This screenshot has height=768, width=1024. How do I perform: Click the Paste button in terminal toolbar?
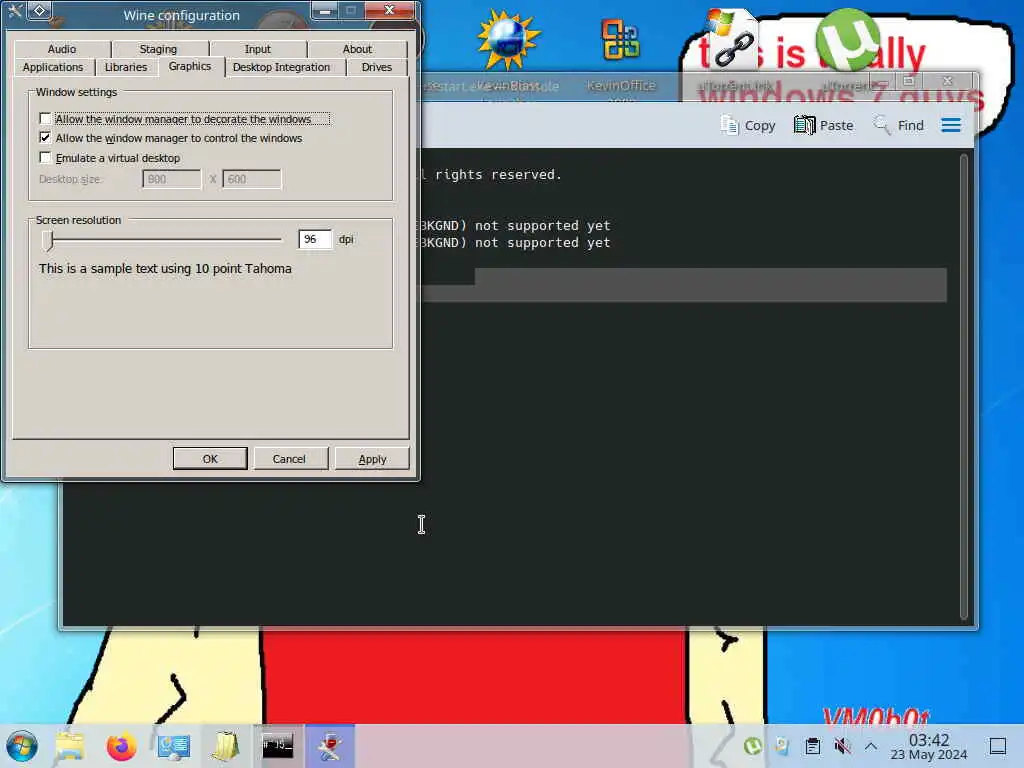click(x=824, y=125)
